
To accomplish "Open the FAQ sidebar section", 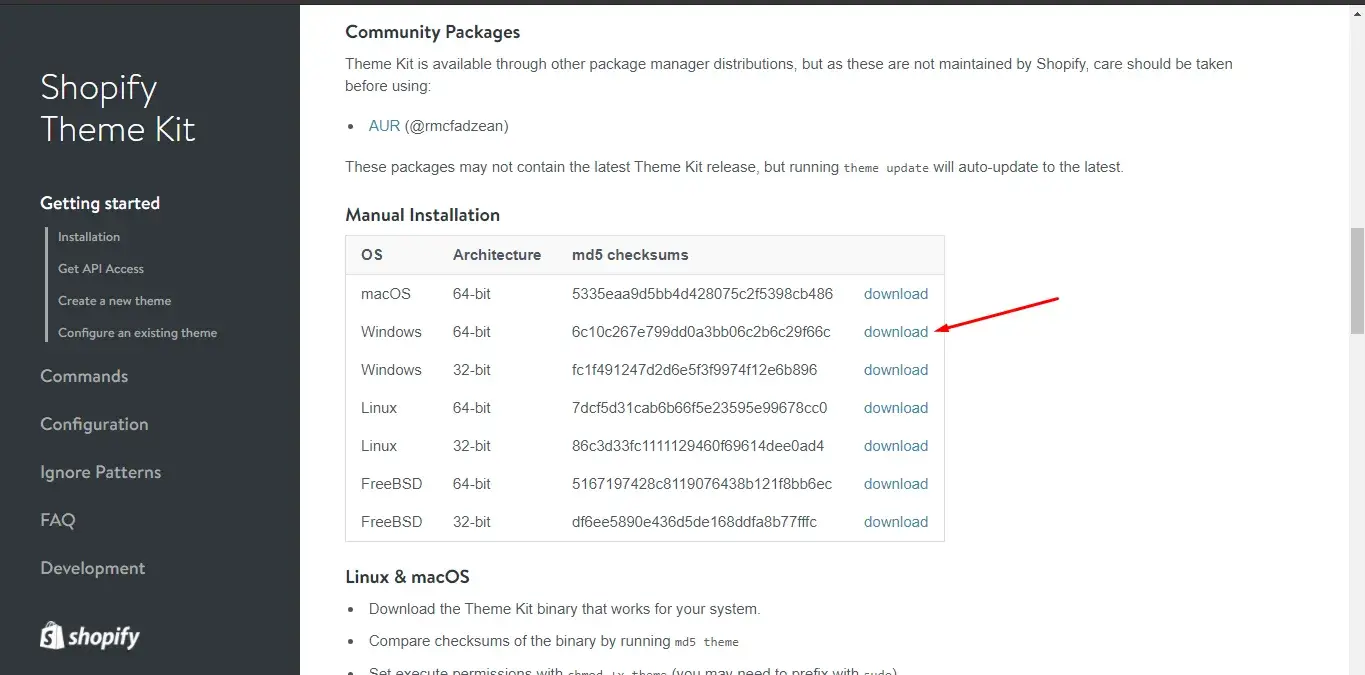I will (57, 520).
